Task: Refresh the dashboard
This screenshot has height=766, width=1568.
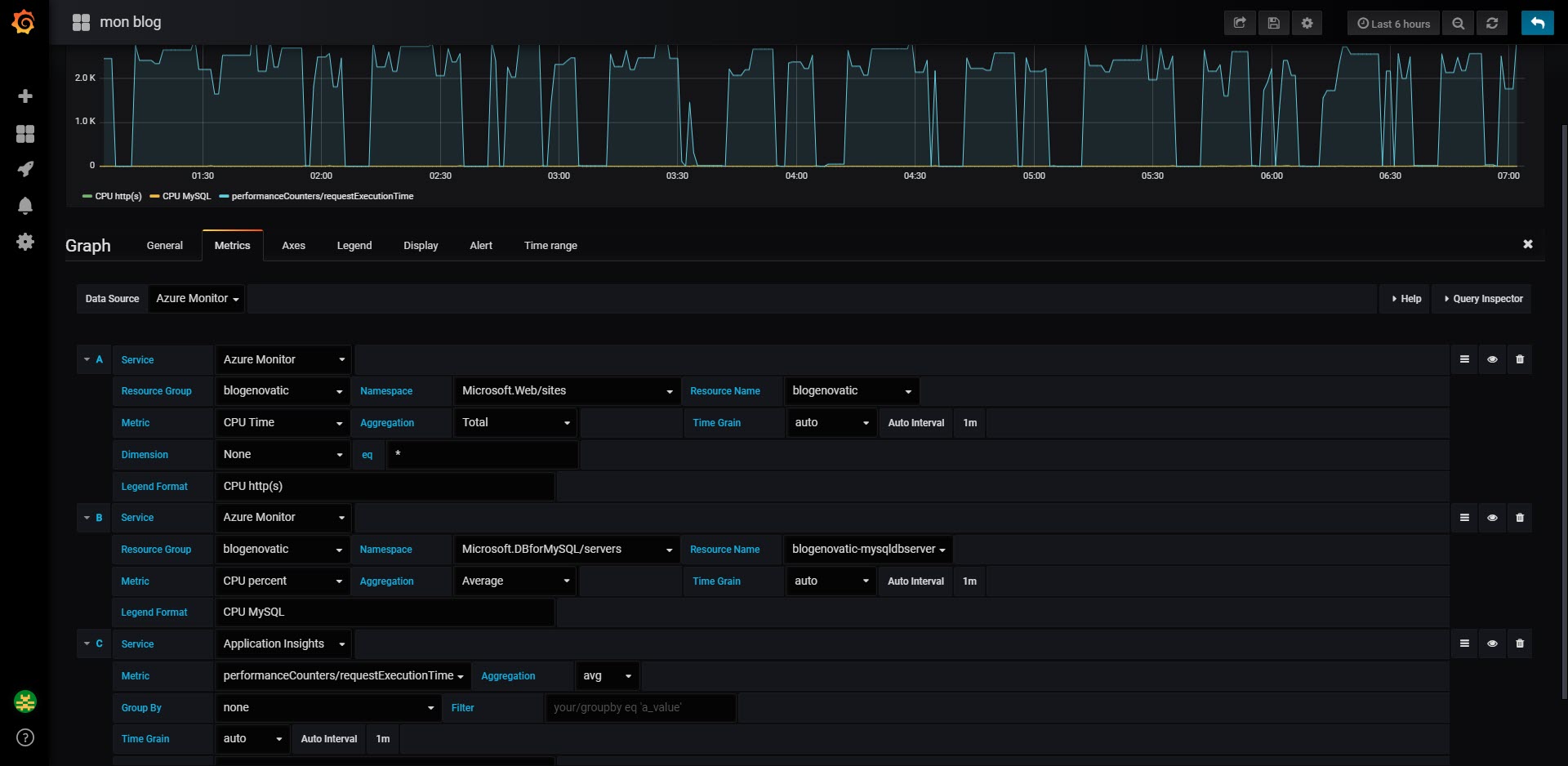Action: [x=1492, y=23]
